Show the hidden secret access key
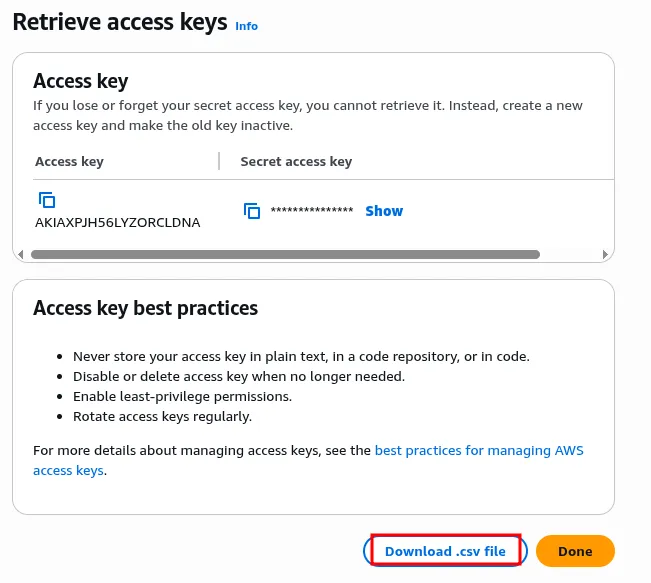This screenshot has width=651, height=583. tap(384, 211)
